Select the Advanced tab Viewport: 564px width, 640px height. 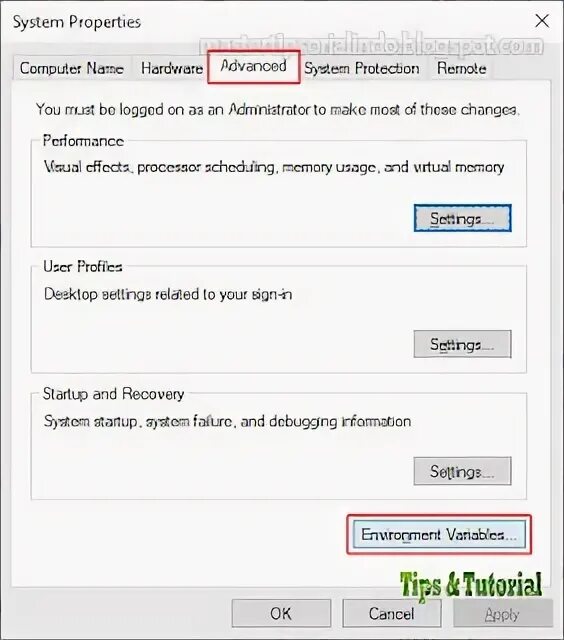pyautogui.click(x=253, y=67)
